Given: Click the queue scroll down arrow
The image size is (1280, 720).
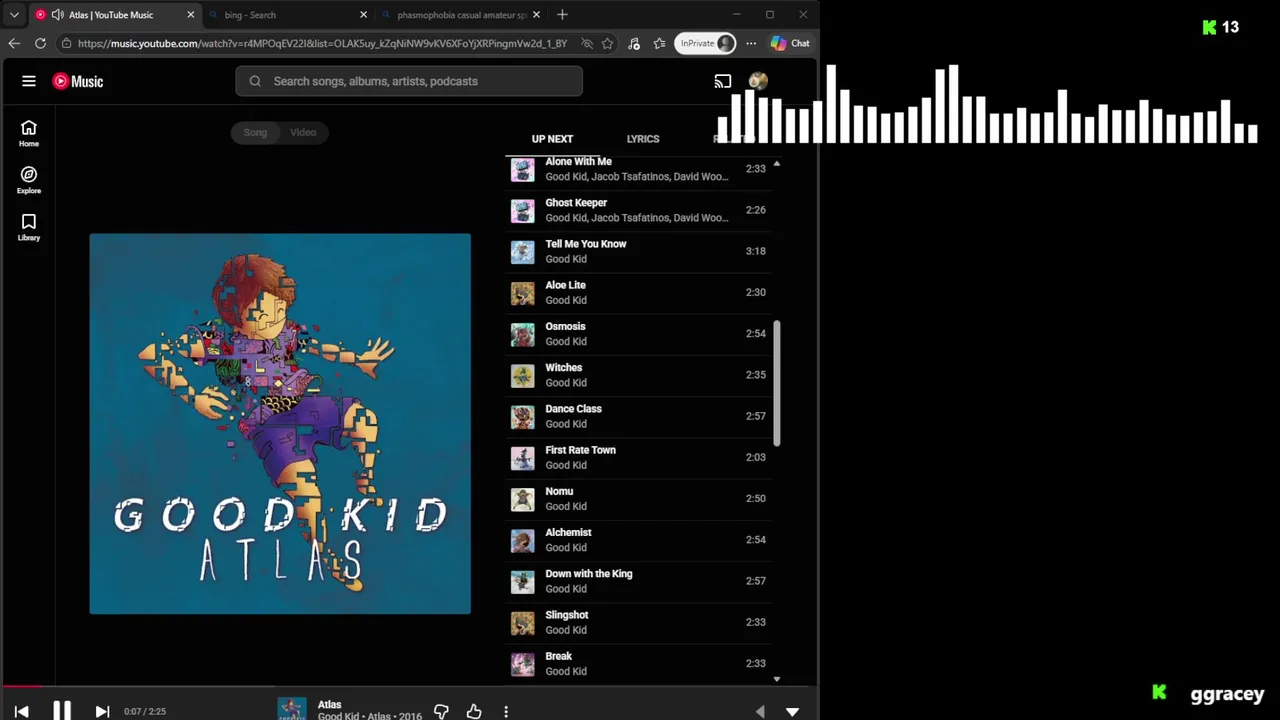Looking at the screenshot, I should (777, 679).
